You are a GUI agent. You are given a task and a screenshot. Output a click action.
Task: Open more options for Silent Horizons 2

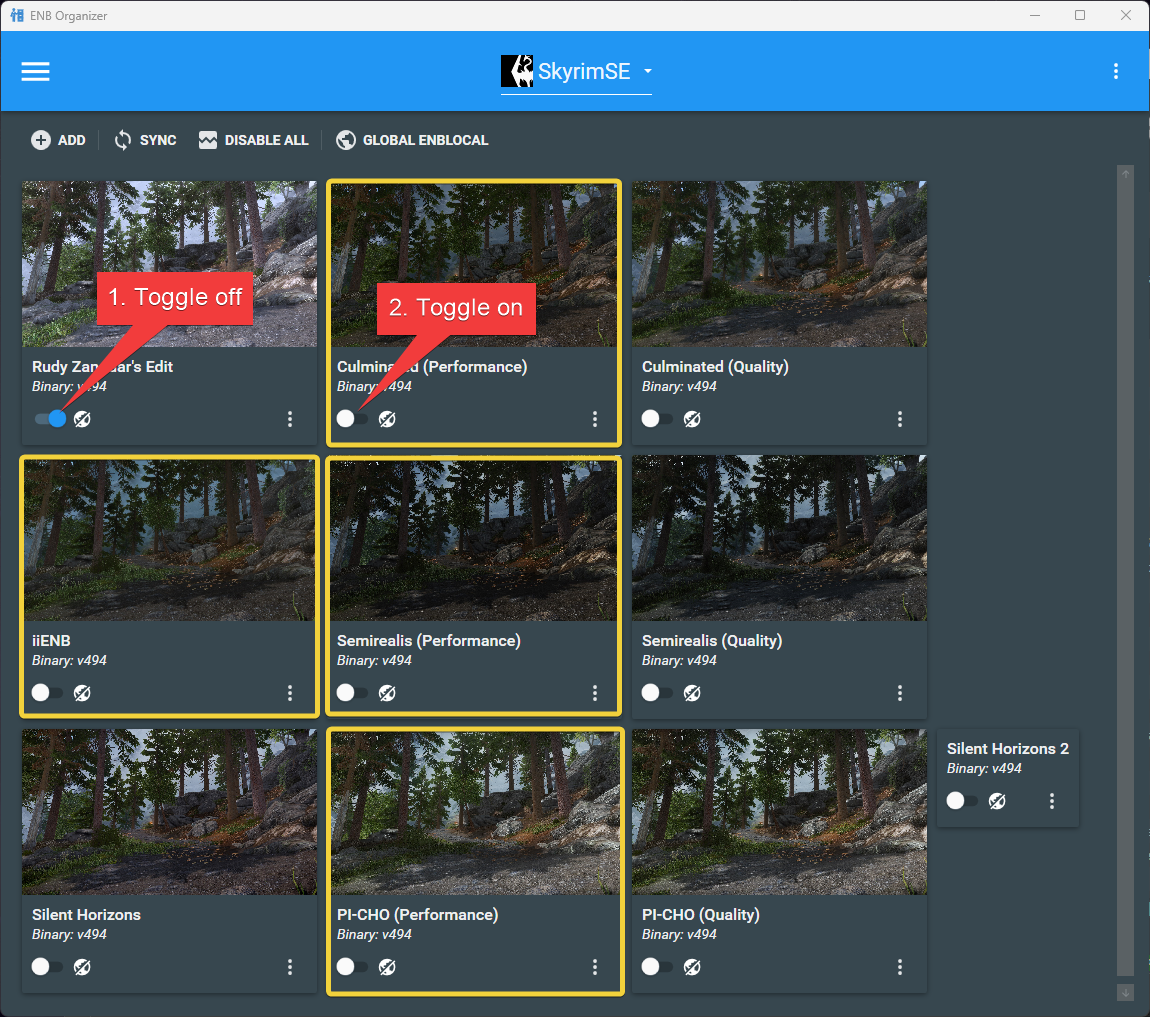[1052, 801]
